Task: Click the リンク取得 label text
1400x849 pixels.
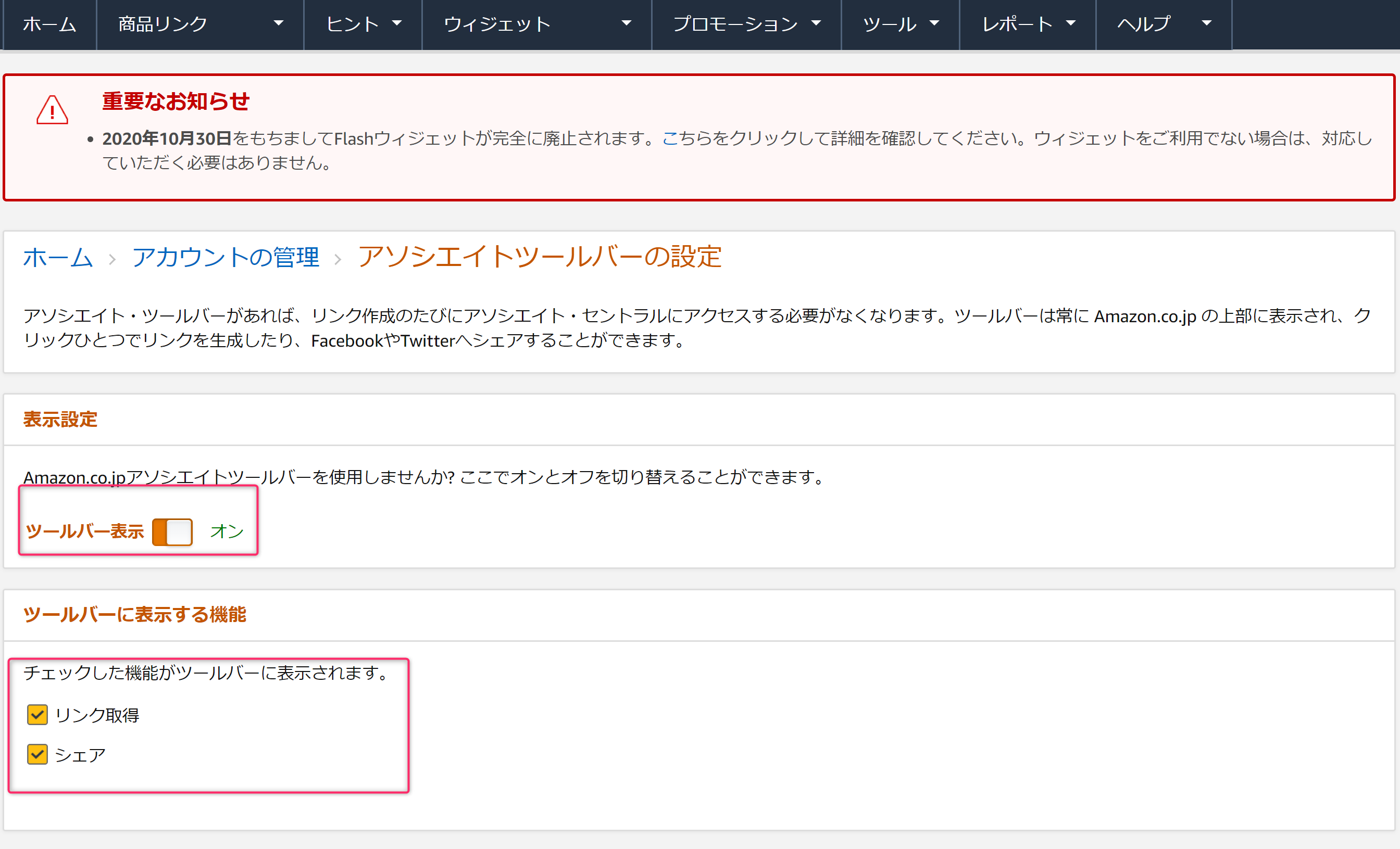Action: pos(97,715)
